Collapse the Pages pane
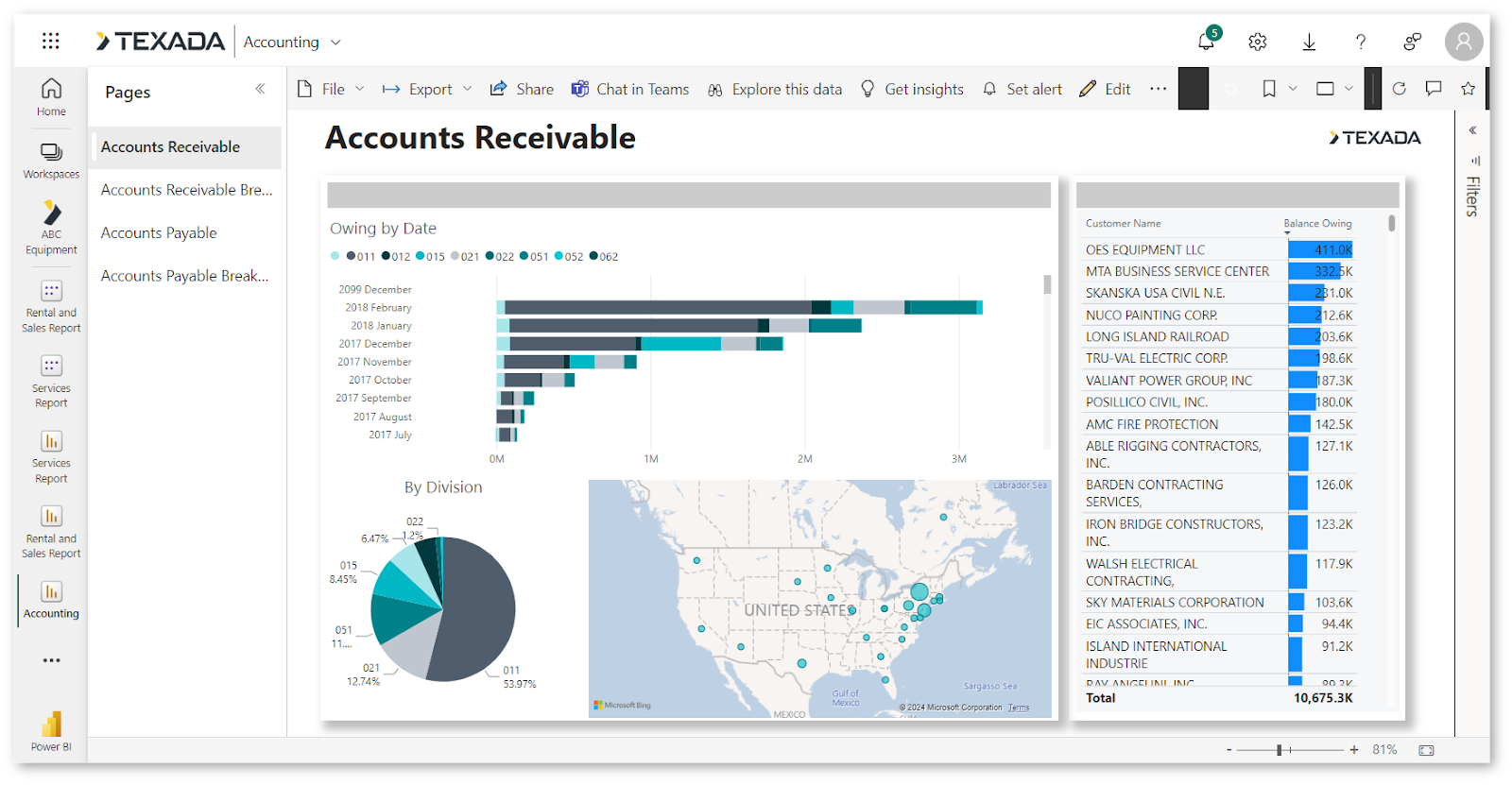 click(260, 89)
